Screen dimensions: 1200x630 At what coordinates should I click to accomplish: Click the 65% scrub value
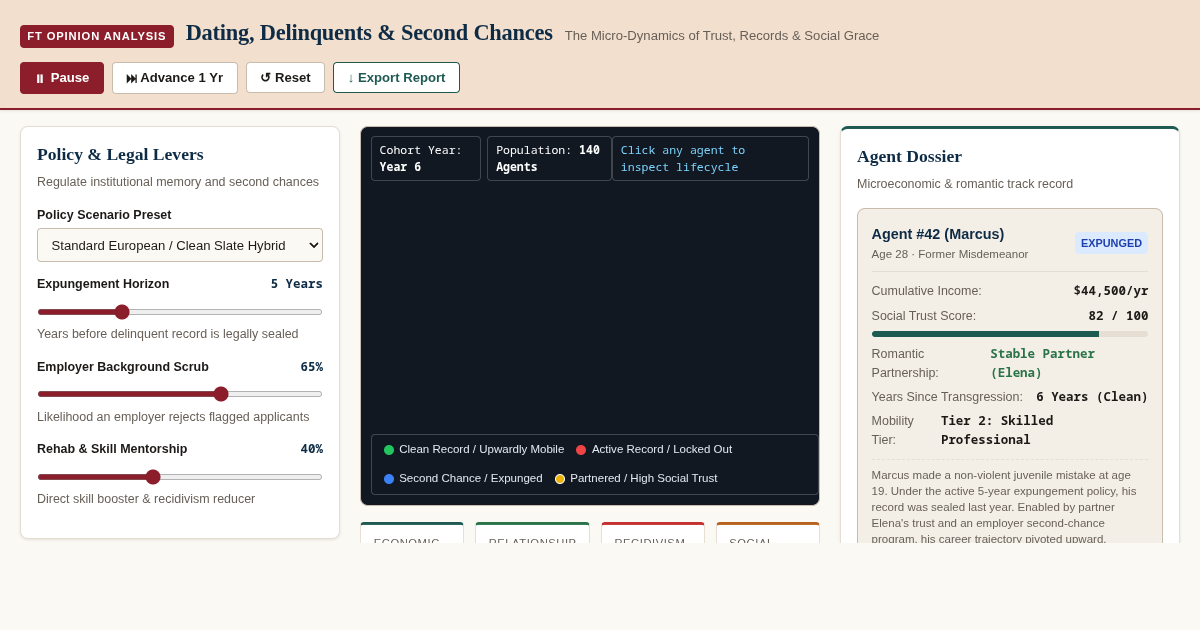click(312, 367)
